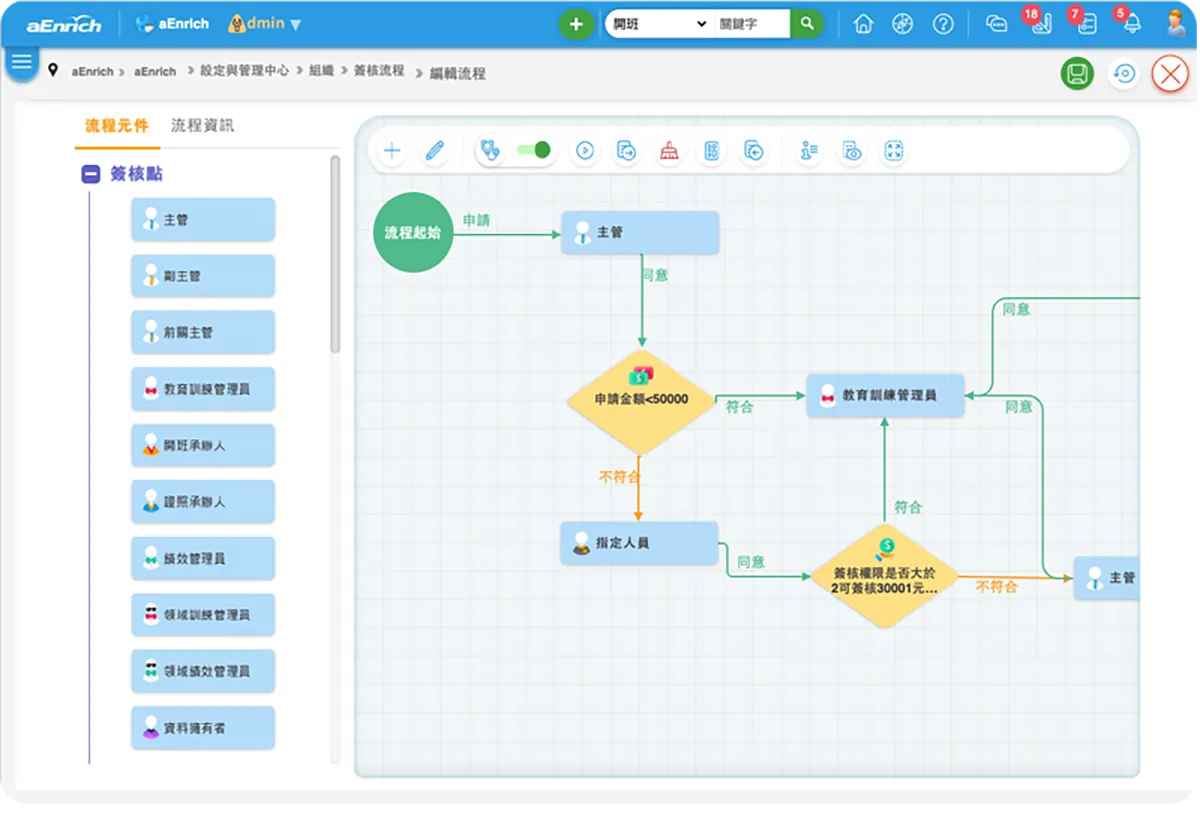The width and height of the screenshot is (1200, 825).
Task: Open the home page icon
Action: click(863, 24)
